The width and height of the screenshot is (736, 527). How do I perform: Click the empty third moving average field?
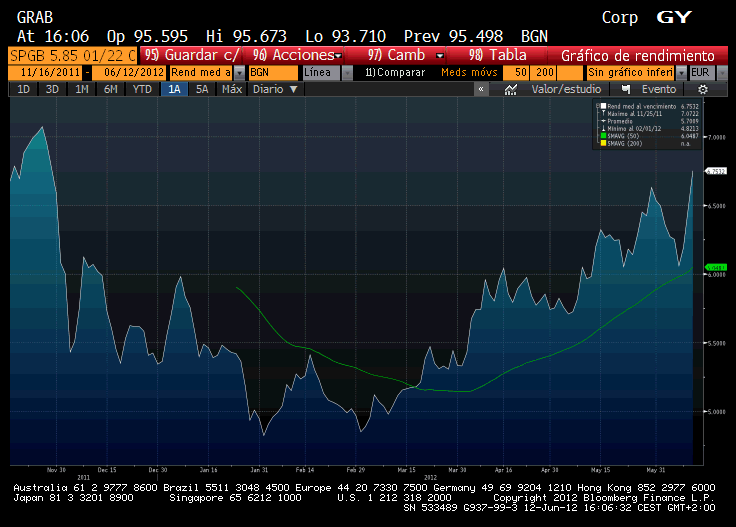pos(570,72)
